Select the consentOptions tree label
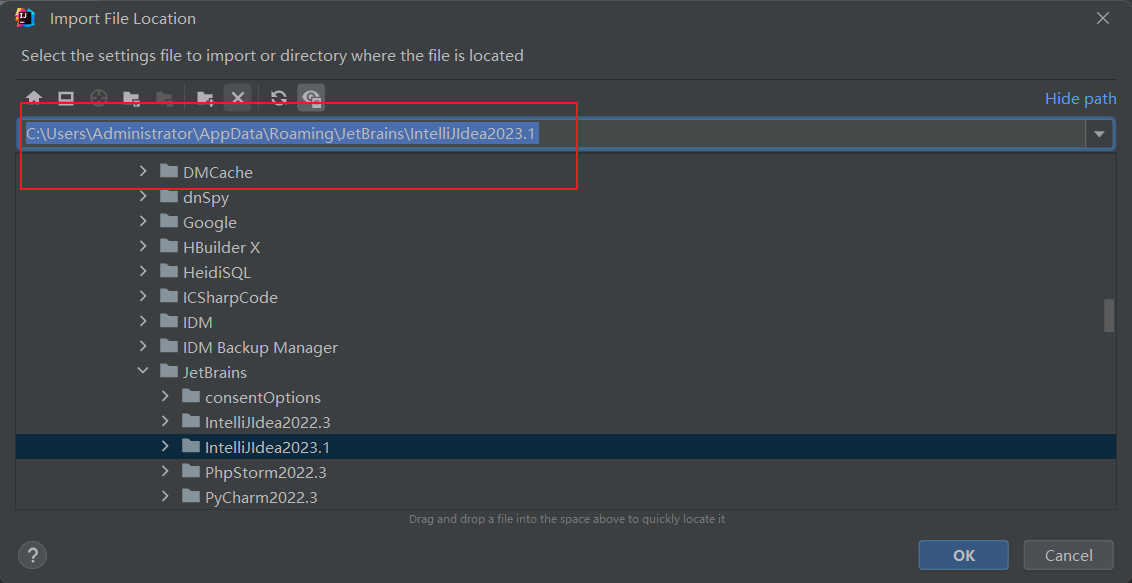The image size is (1132, 583). pos(263,398)
